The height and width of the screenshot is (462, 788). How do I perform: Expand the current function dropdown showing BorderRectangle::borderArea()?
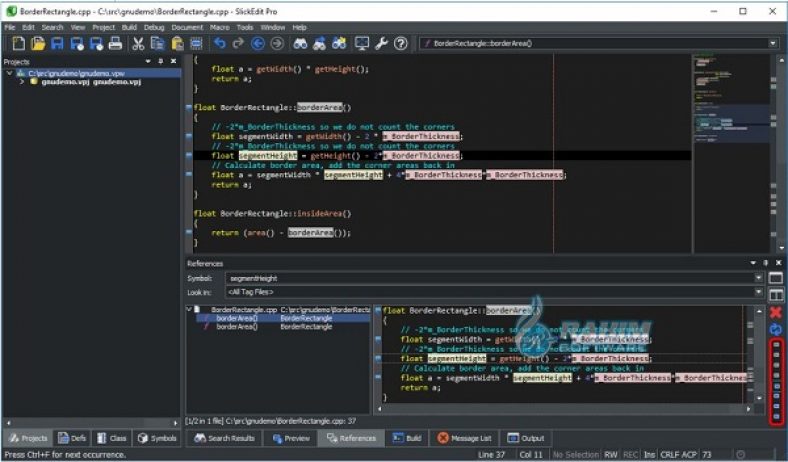(773, 44)
